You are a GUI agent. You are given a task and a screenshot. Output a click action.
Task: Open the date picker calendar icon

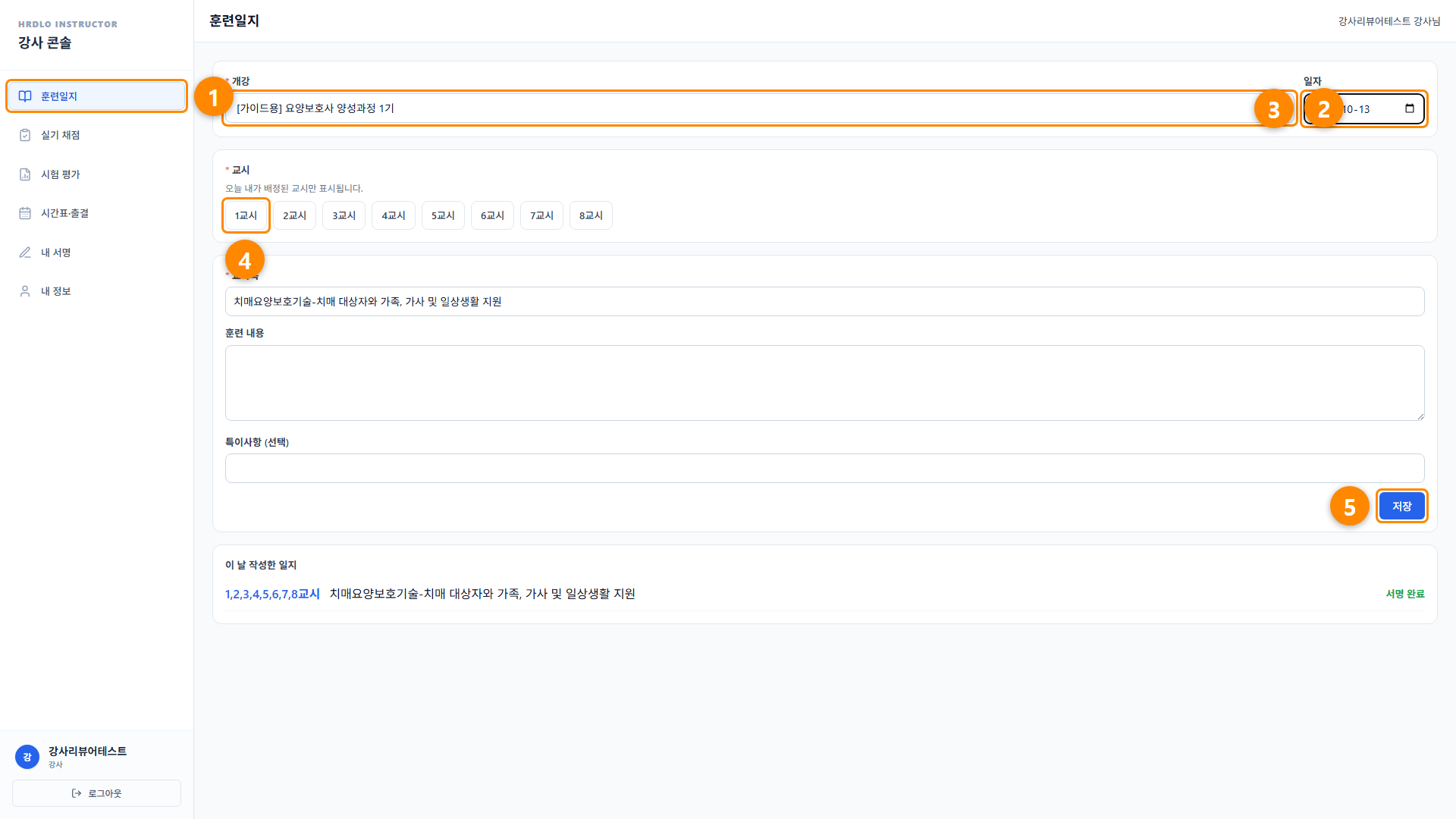coord(1409,108)
